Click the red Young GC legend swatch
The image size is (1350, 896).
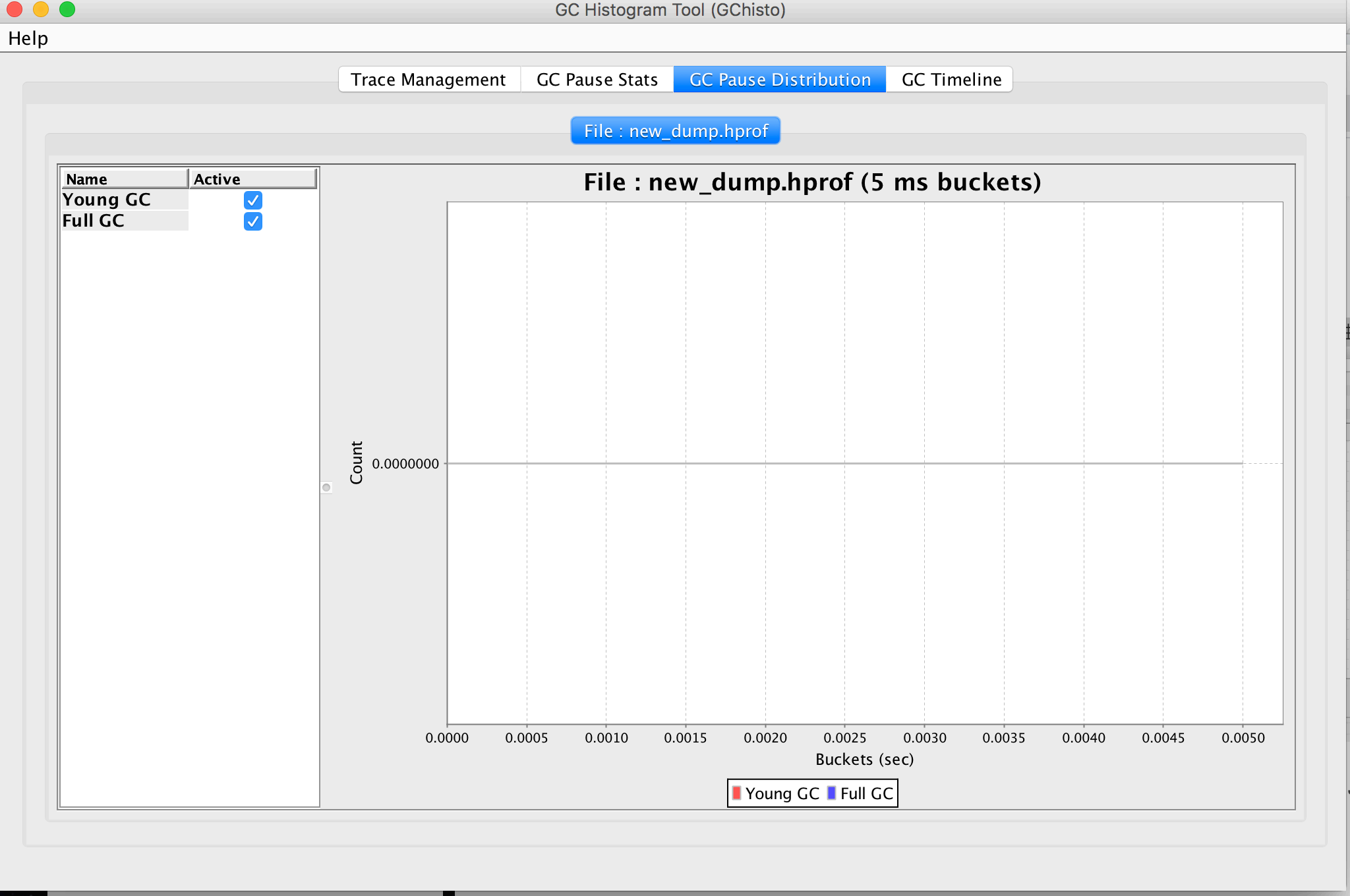click(x=736, y=793)
